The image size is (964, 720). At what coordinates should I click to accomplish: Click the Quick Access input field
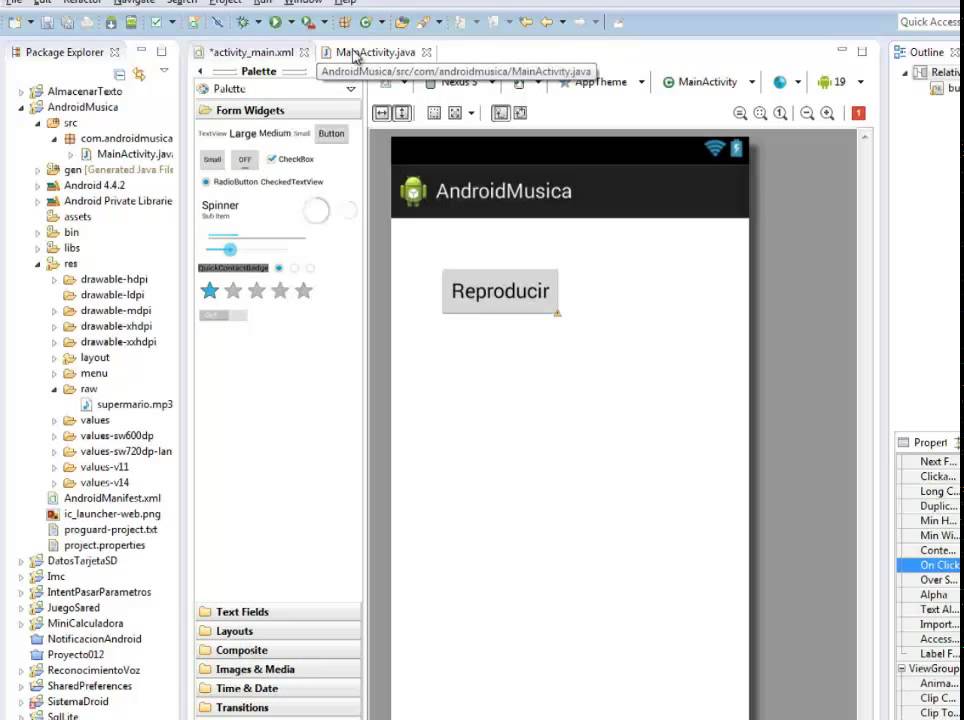930,22
